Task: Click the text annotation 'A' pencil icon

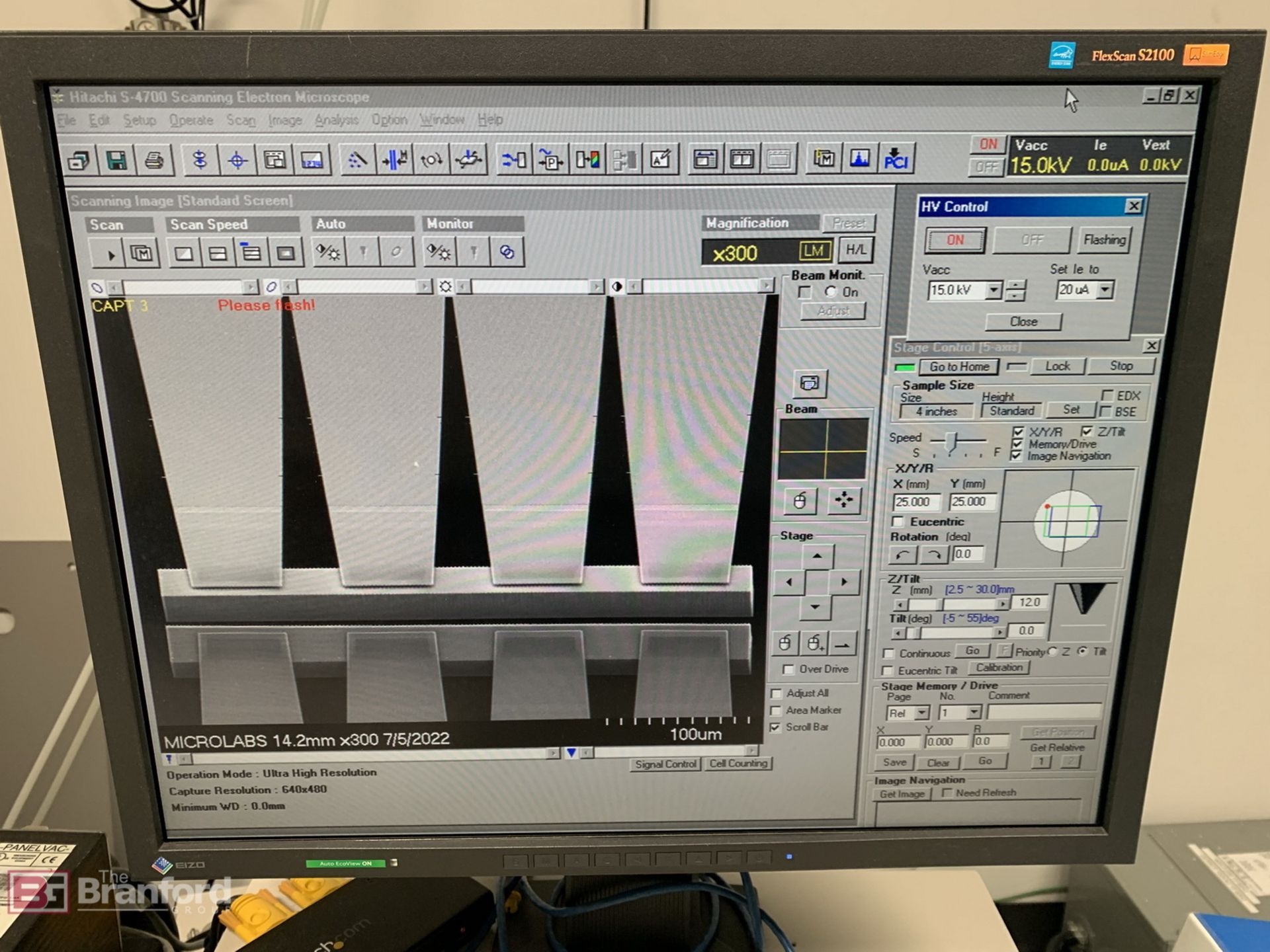Action: coord(660,160)
